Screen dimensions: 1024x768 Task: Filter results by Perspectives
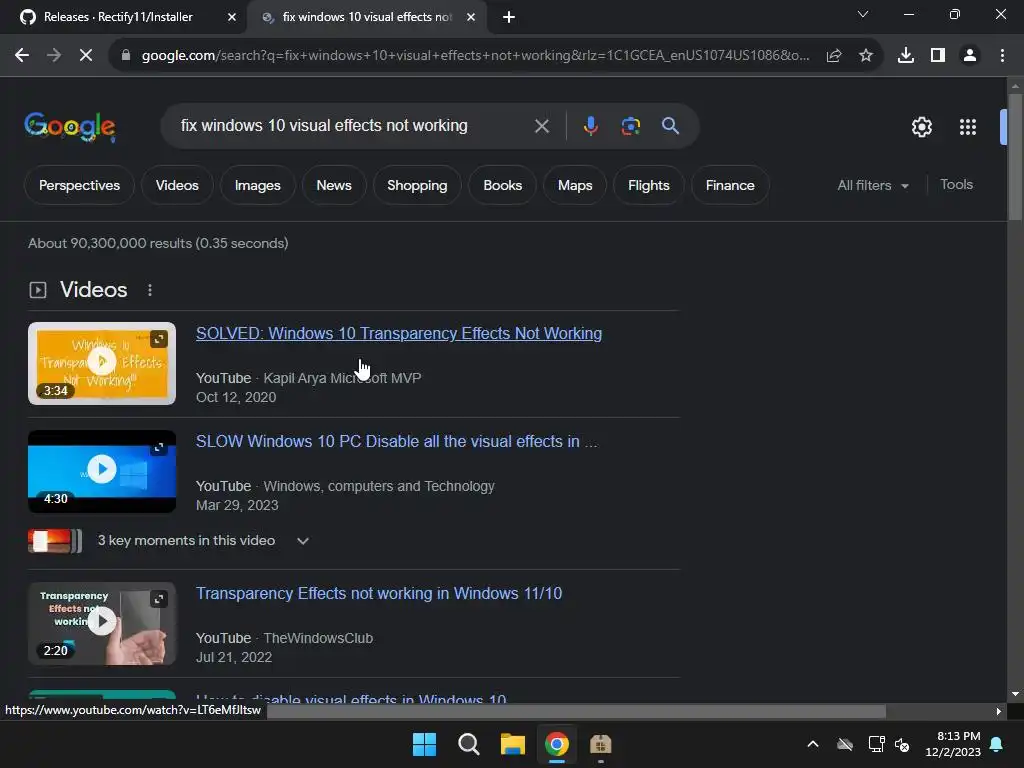79,185
